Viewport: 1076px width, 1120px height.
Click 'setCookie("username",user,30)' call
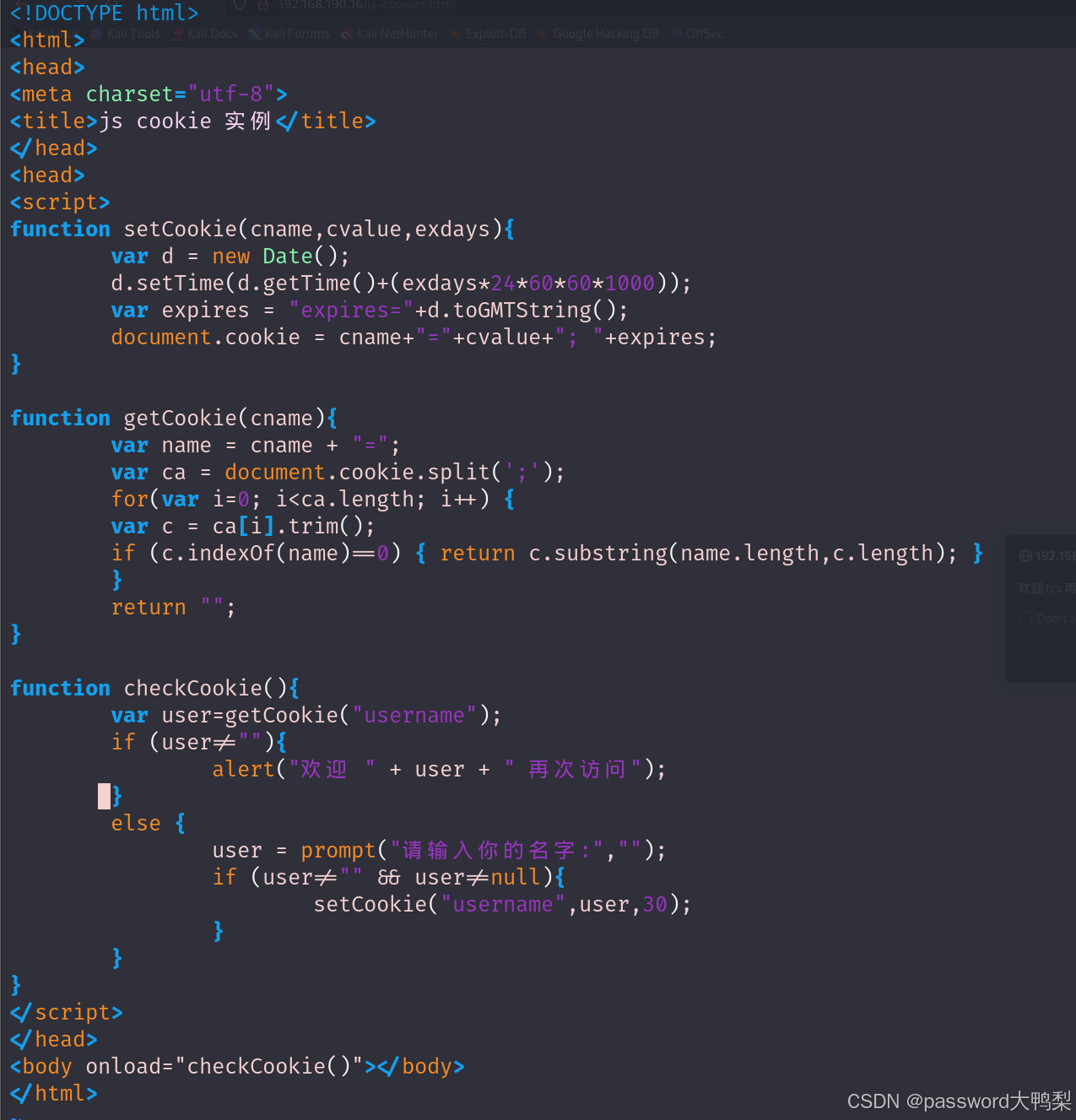coord(496,904)
